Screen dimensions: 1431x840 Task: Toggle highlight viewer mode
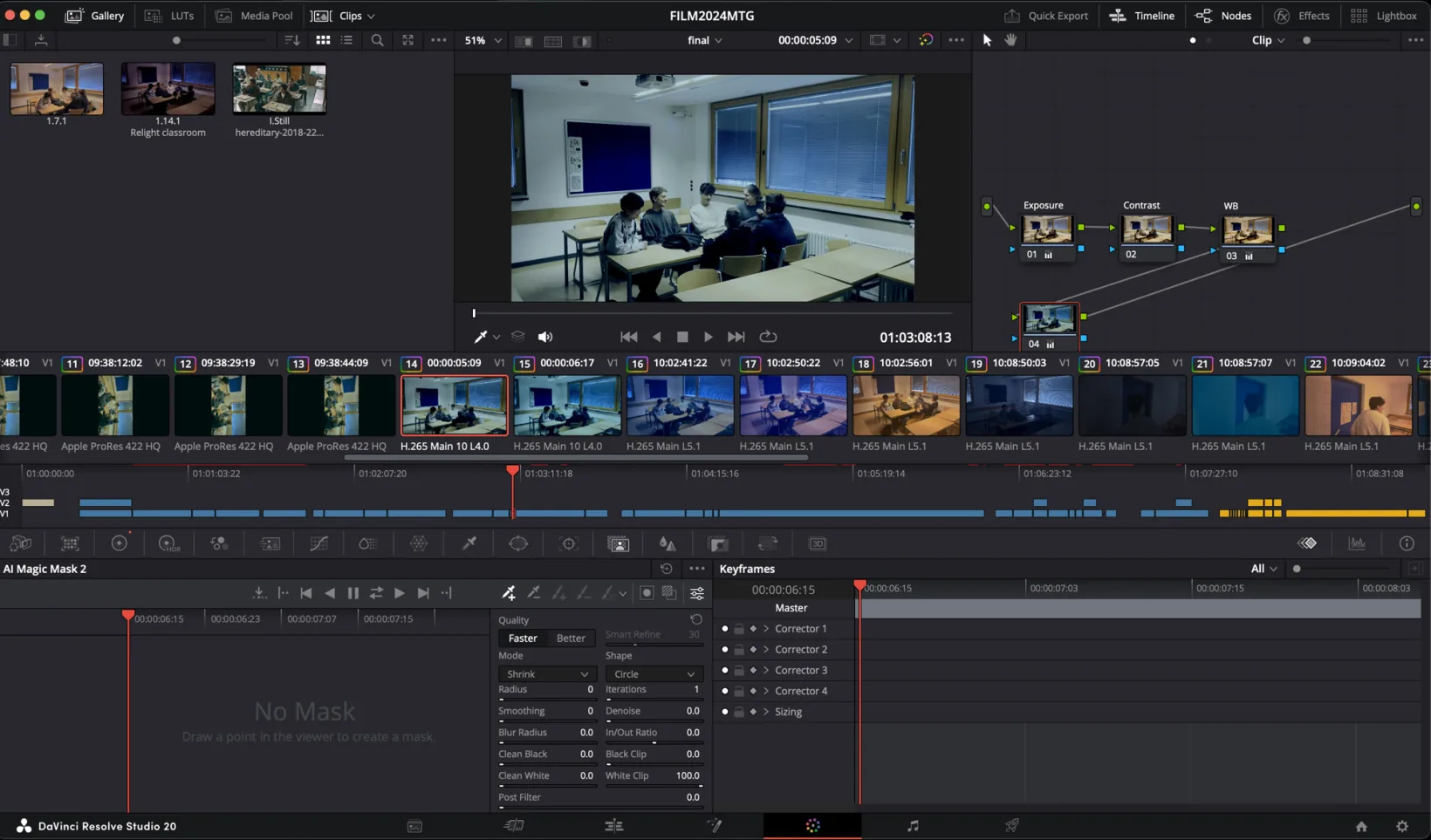[582, 41]
